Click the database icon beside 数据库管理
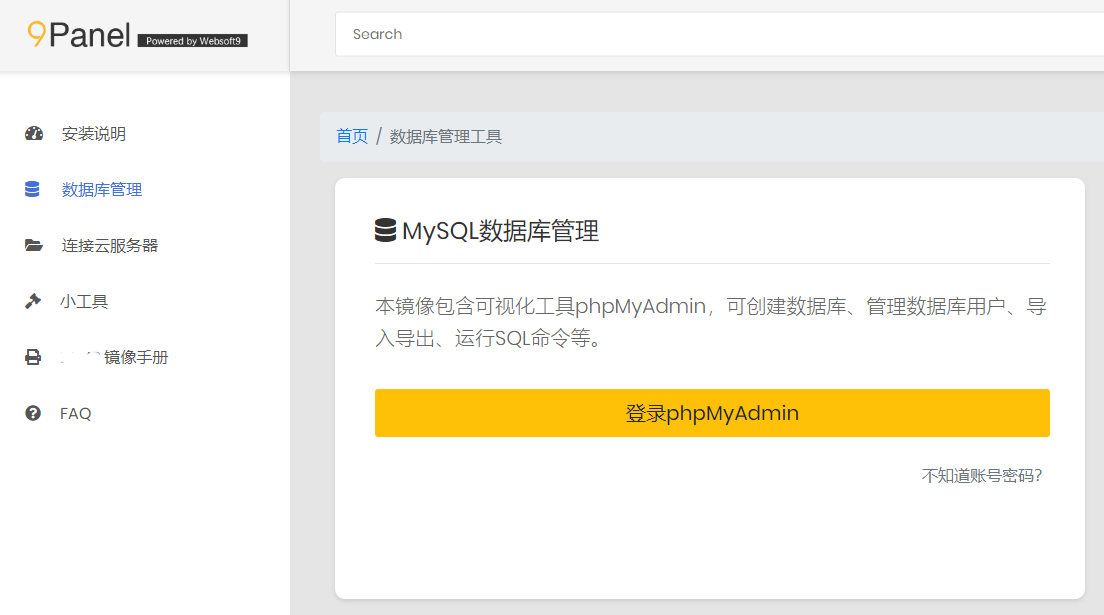Viewport: 1104px width, 615px height. (x=33, y=190)
